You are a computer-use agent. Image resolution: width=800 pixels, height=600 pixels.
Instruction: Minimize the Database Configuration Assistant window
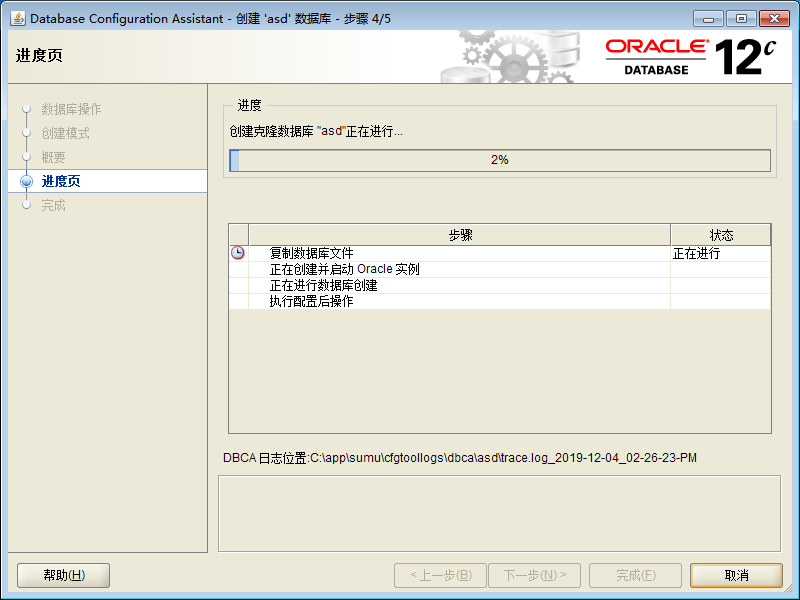pos(708,19)
